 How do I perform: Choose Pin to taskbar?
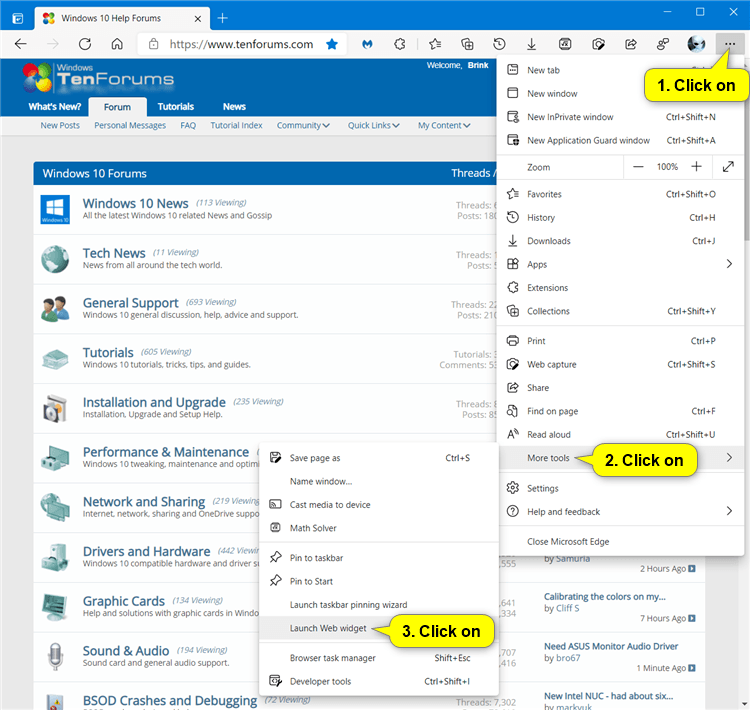[379, 558]
